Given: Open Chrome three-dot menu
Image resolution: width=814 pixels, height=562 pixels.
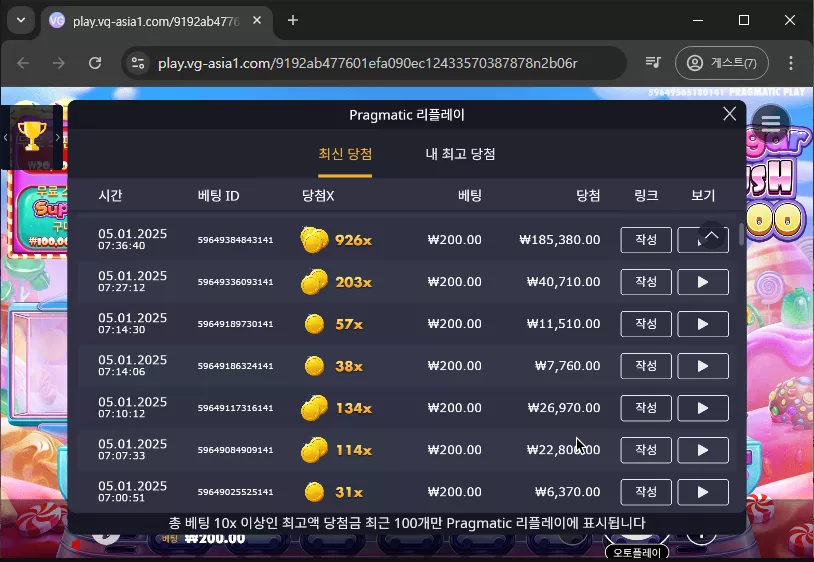Looking at the screenshot, I should pos(791,63).
